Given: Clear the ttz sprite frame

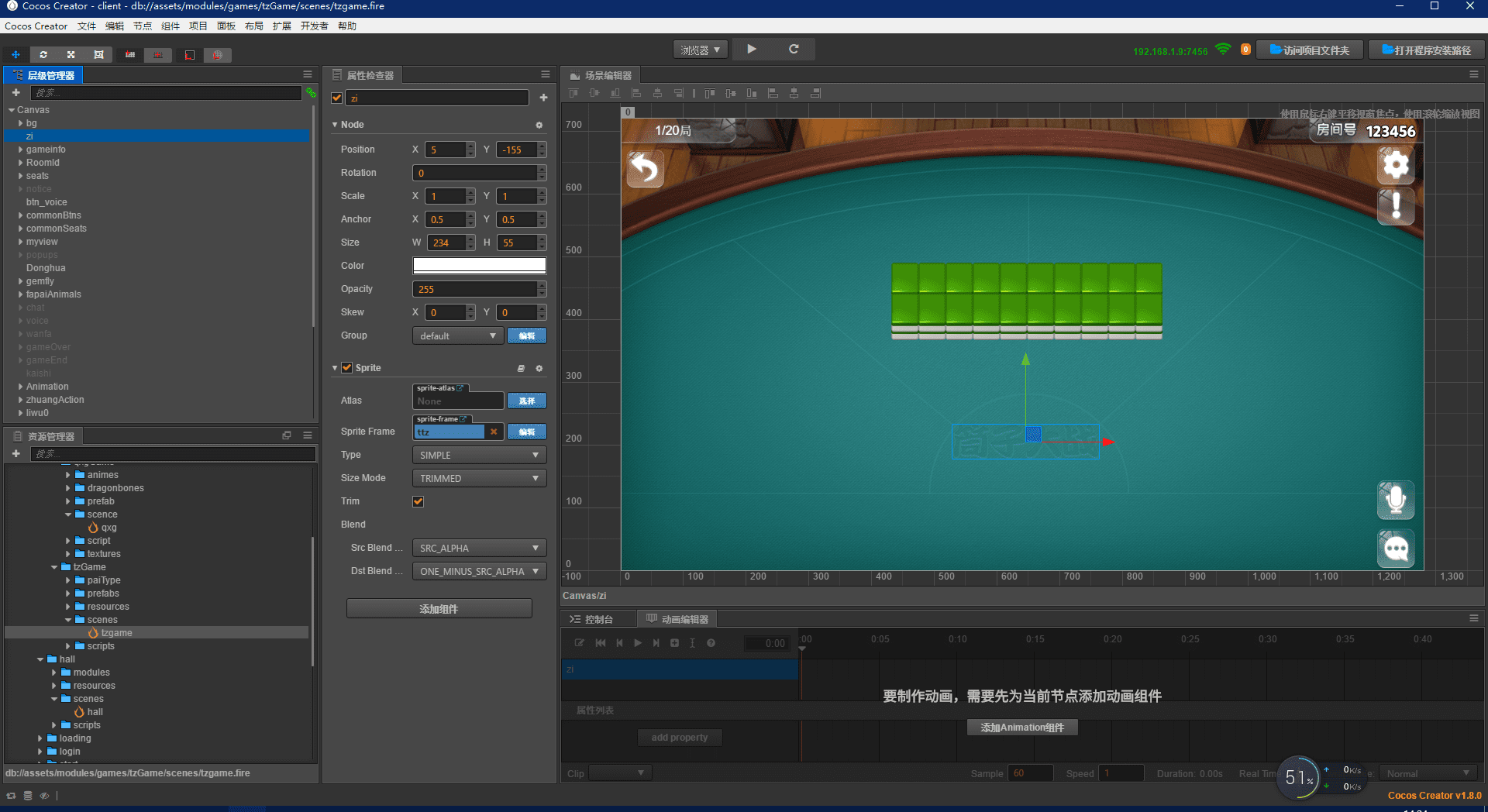Looking at the screenshot, I should (x=494, y=432).
